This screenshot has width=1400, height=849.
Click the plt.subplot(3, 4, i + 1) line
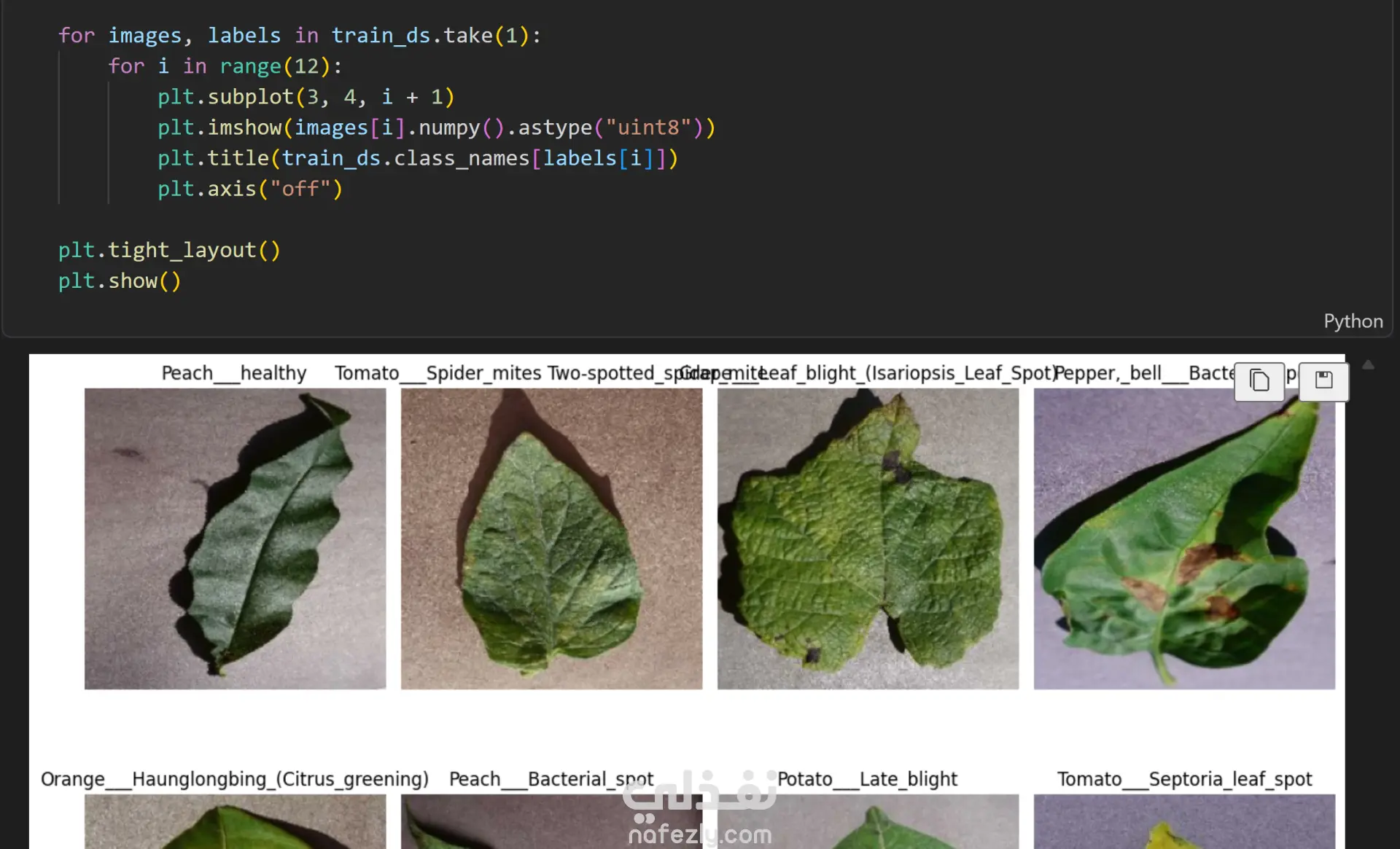click(306, 96)
